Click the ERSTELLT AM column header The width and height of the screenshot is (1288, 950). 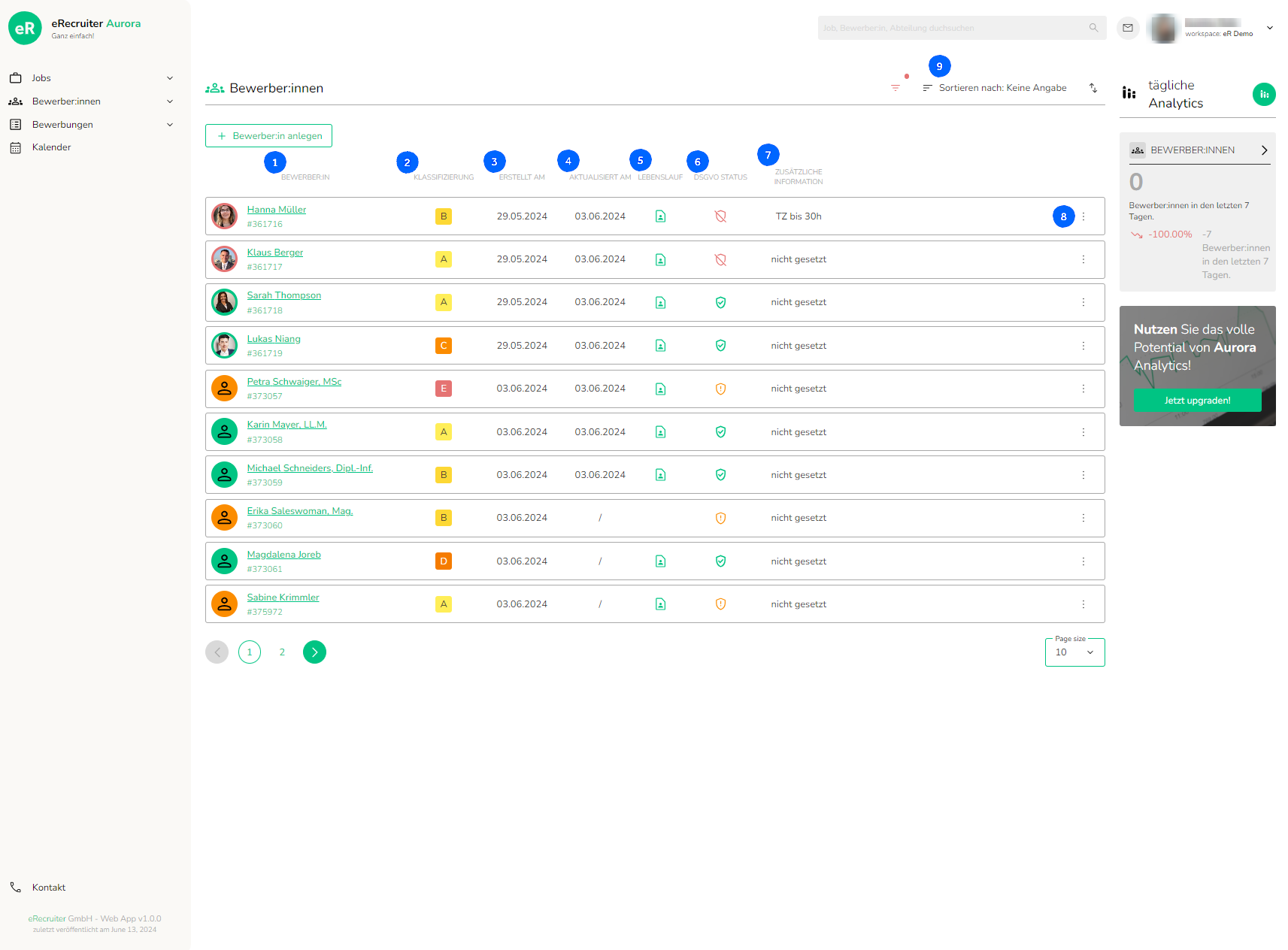coord(522,177)
